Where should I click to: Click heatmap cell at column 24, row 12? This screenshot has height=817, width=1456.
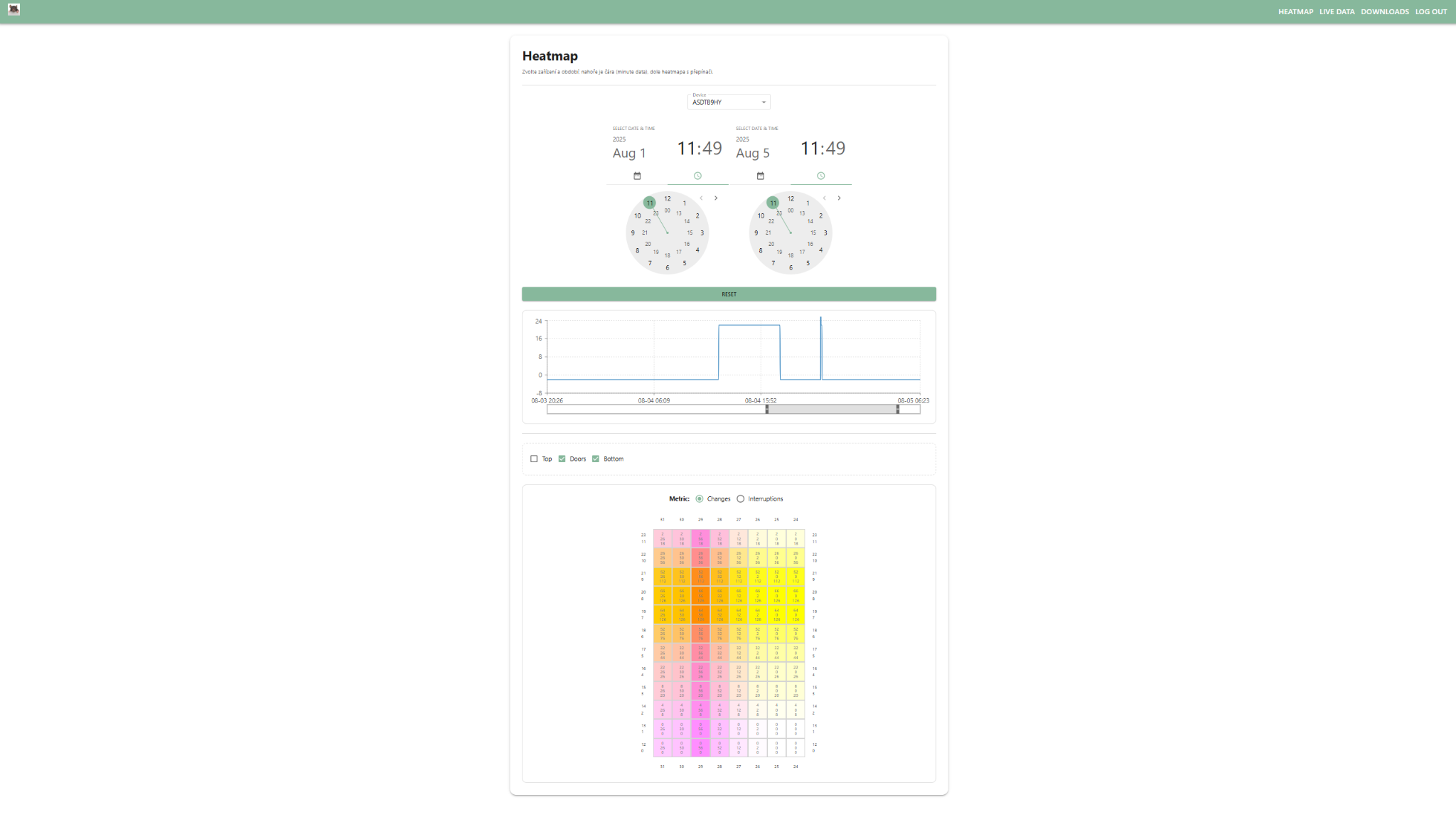tap(796, 747)
